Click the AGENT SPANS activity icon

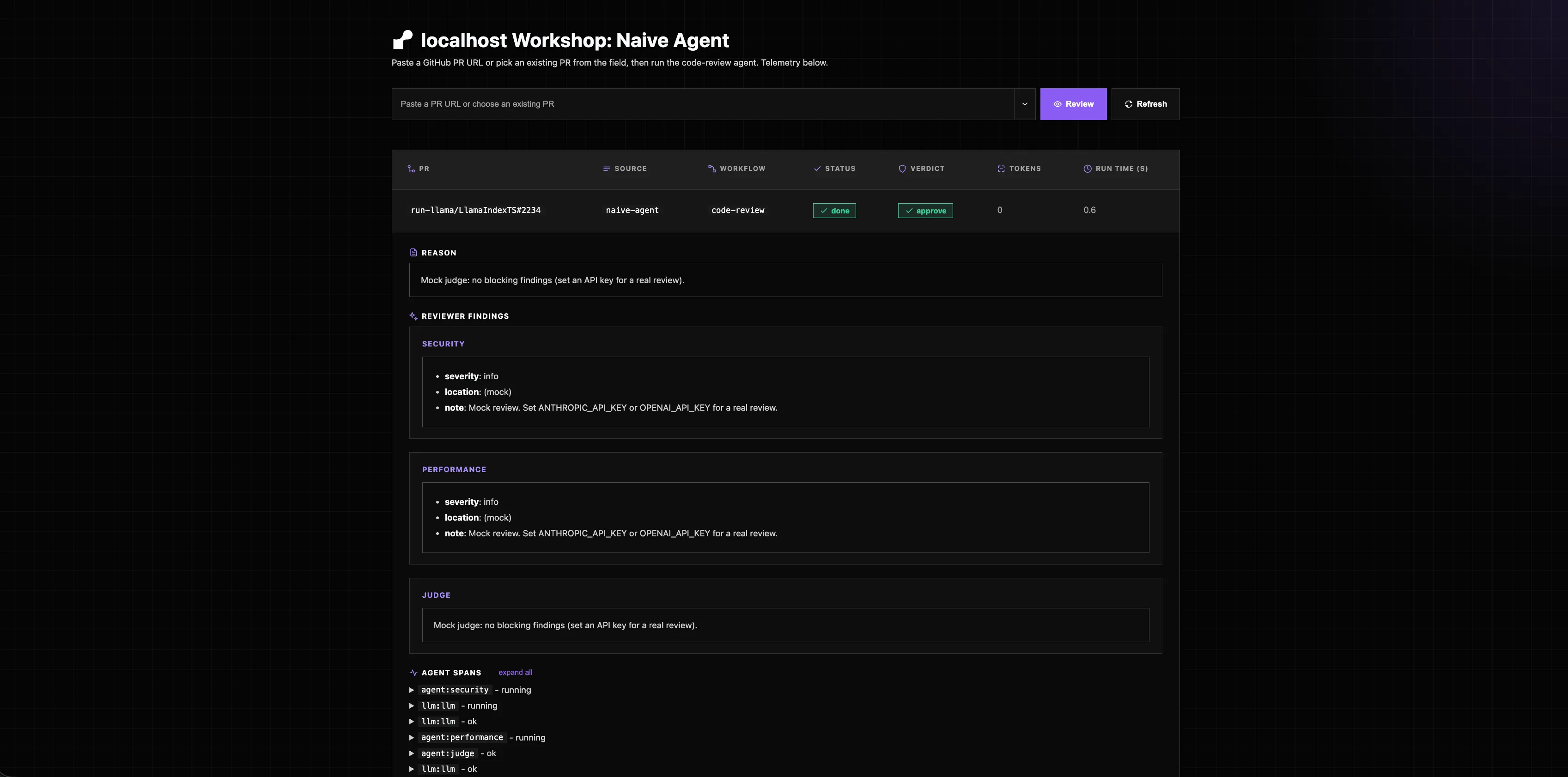(413, 672)
